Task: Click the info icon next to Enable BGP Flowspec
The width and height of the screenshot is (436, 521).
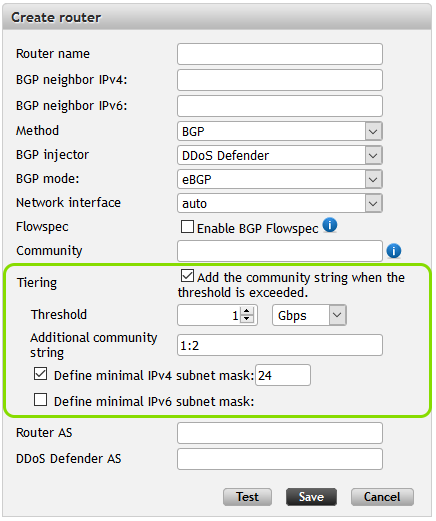Action: pos(330,225)
